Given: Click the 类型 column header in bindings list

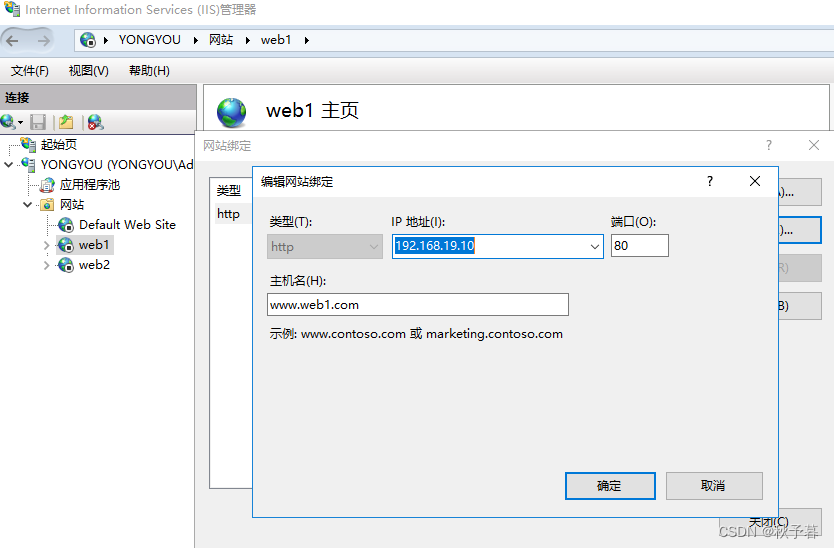Looking at the screenshot, I should [x=229, y=190].
